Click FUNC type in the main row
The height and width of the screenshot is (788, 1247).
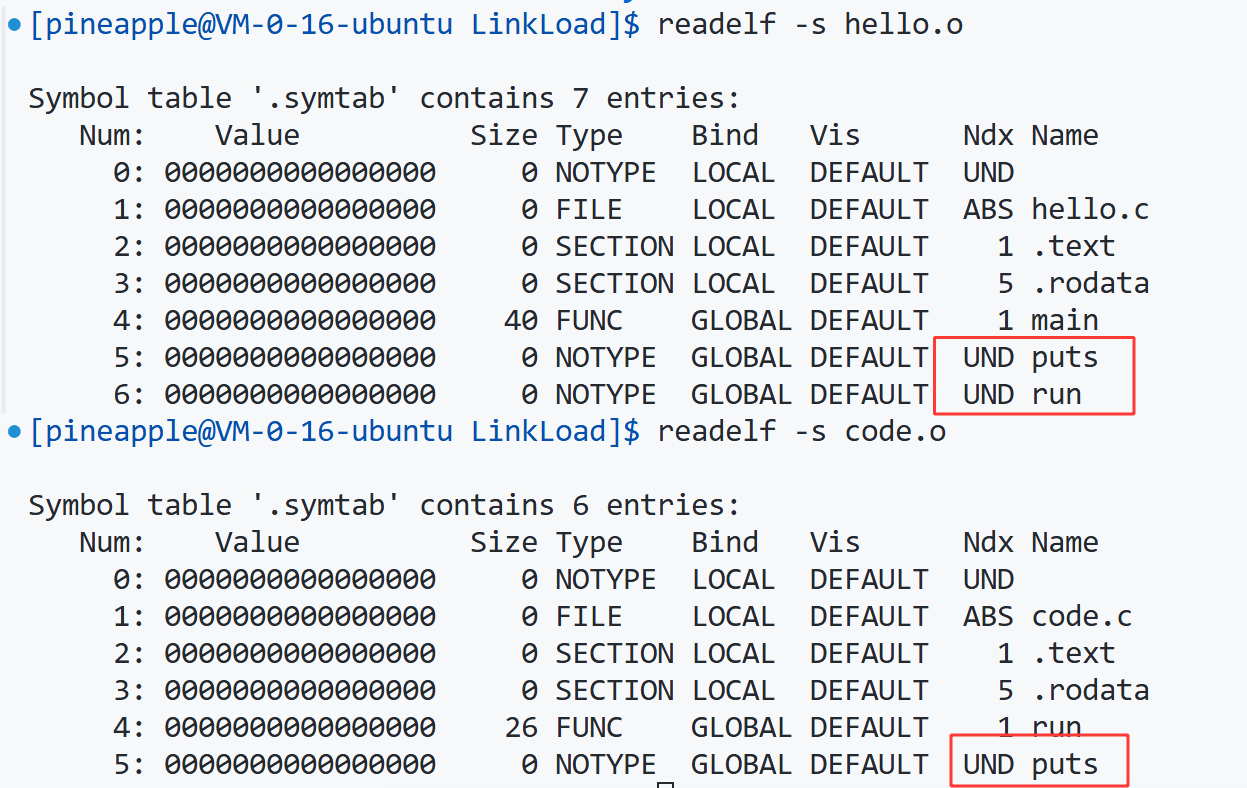click(x=589, y=321)
